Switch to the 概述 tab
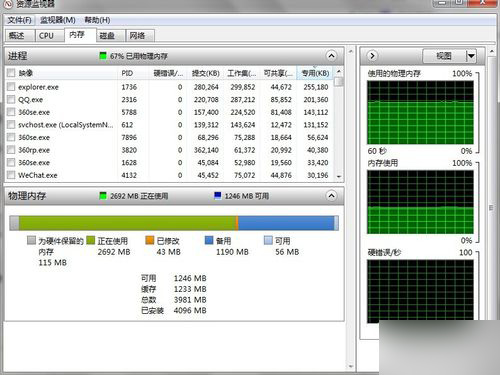The height and width of the screenshot is (375, 500). pyautogui.click(x=20, y=35)
